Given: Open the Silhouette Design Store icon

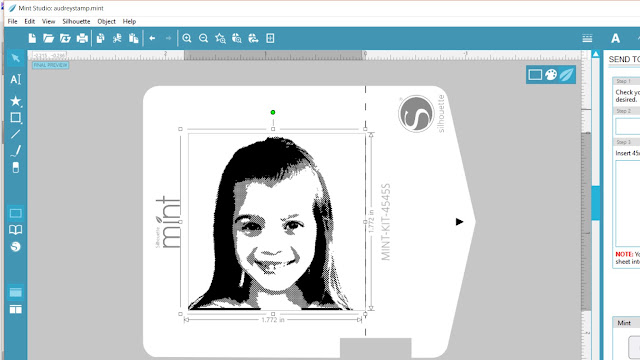Looking at the screenshot, I should tap(16, 247).
